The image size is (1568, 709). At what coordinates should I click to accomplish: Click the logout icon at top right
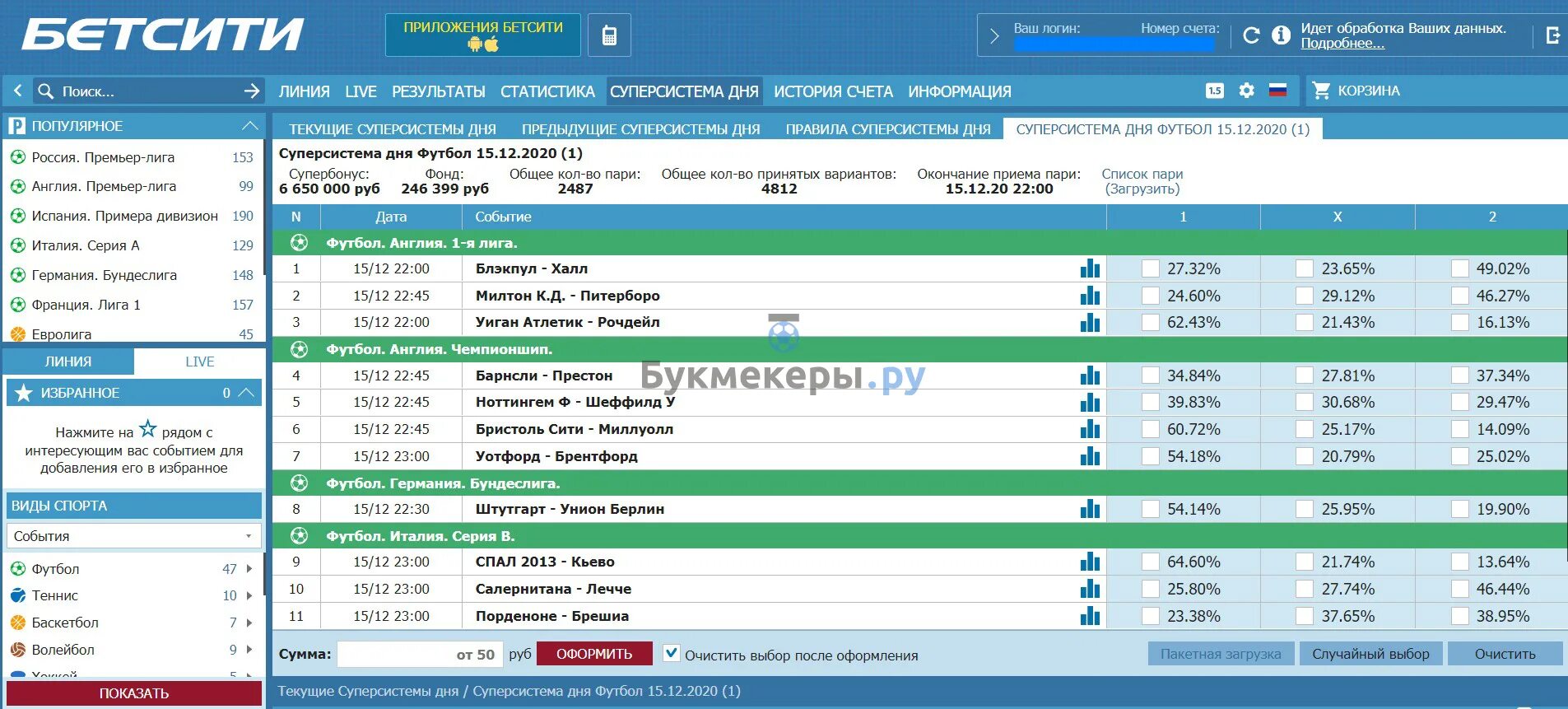tap(1552, 35)
